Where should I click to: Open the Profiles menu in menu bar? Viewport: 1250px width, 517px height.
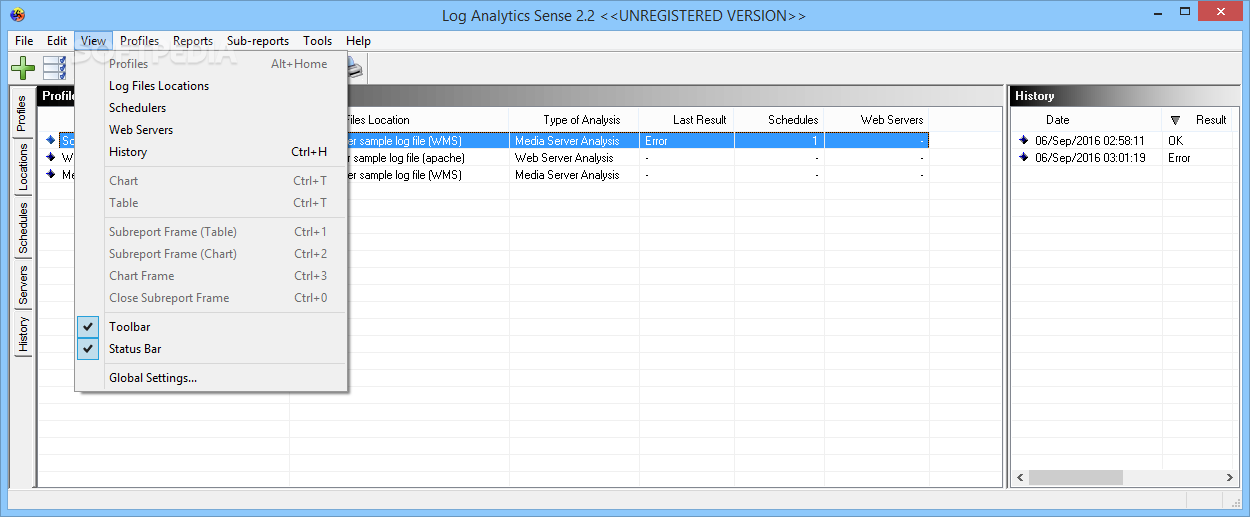tap(140, 41)
